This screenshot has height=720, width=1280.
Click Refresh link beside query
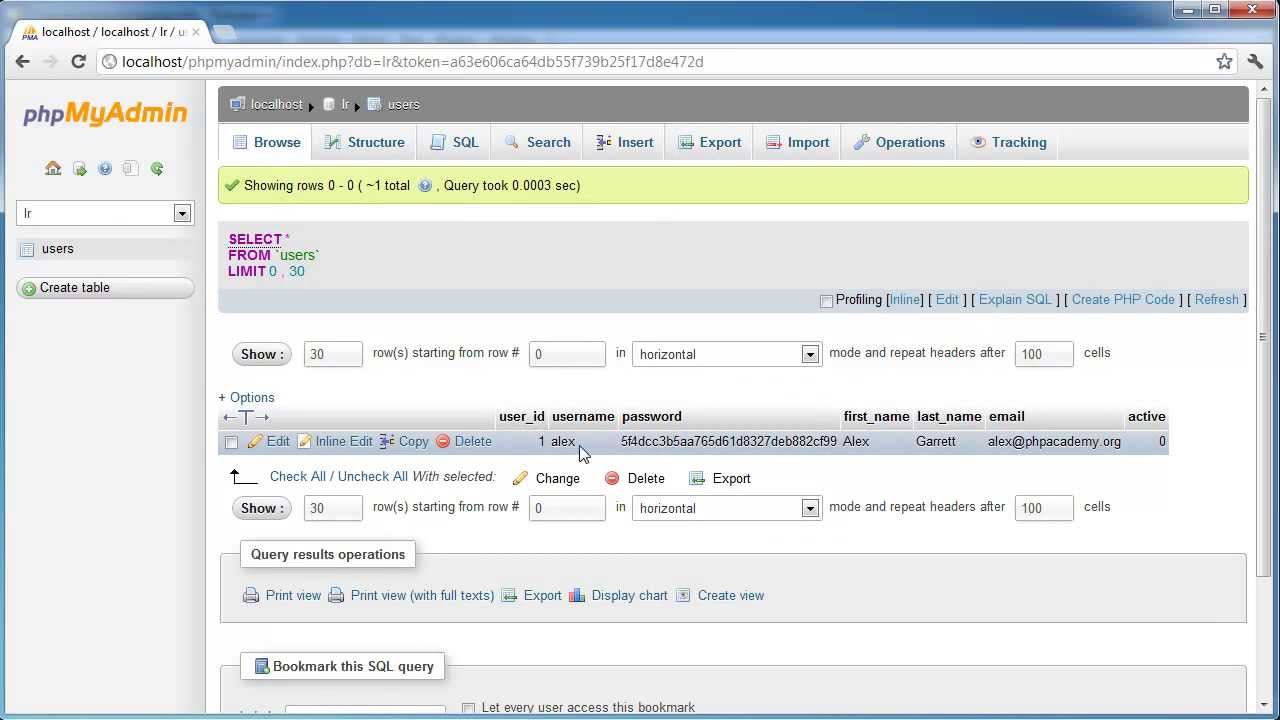[1216, 299]
